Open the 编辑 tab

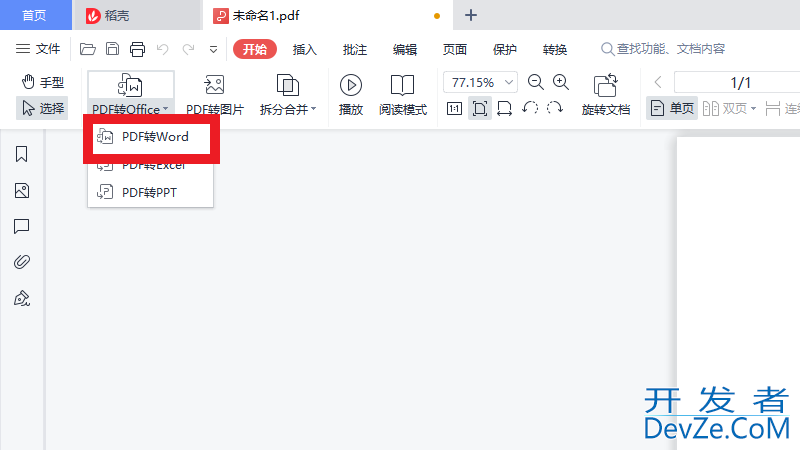click(405, 49)
